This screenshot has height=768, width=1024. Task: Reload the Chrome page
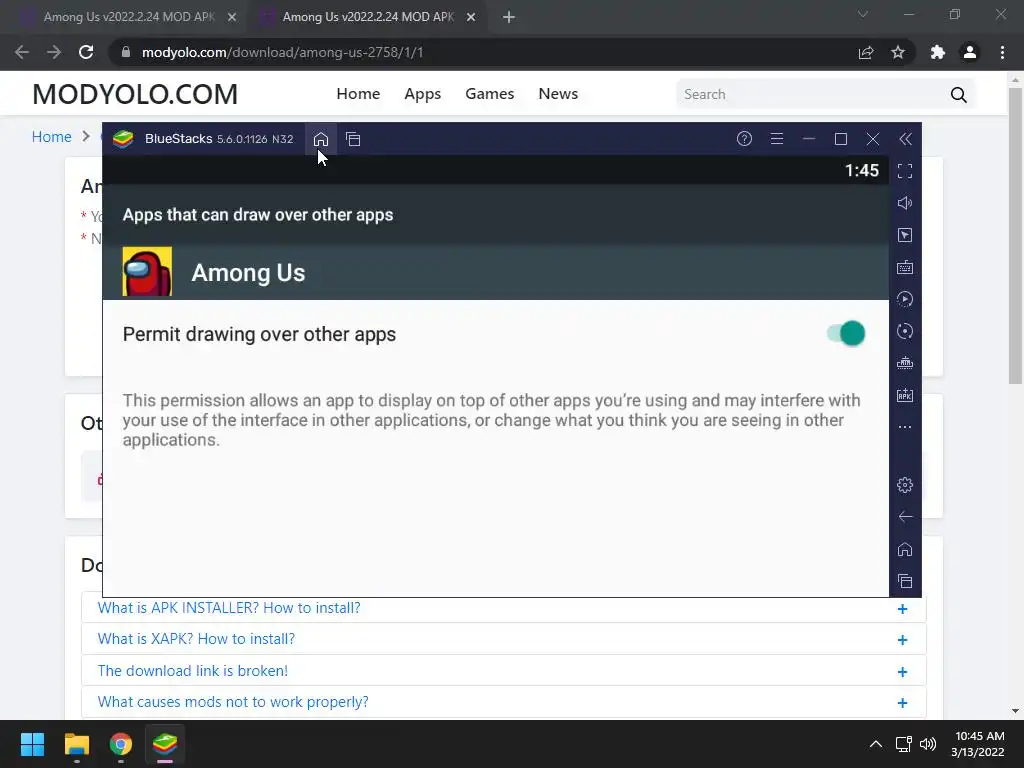point(86,52)
